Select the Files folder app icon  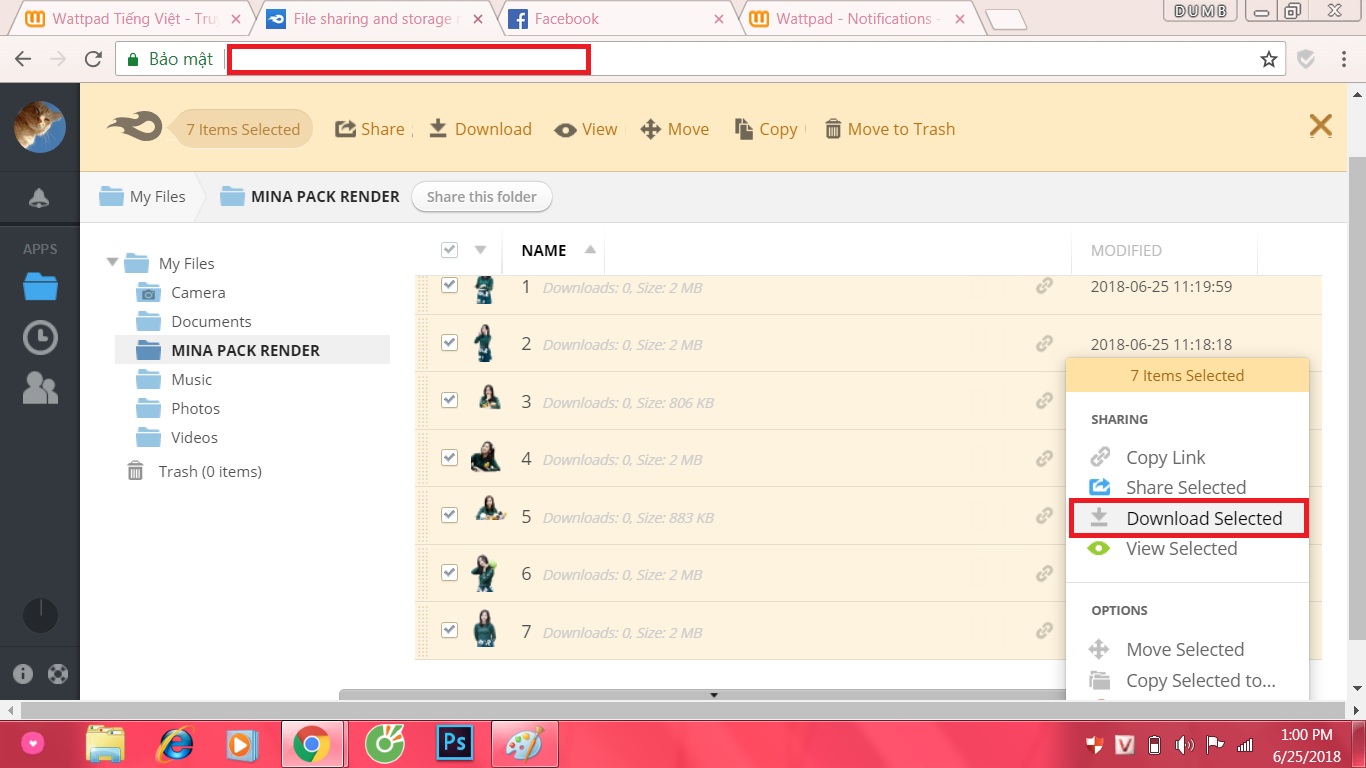coord(40,286)
